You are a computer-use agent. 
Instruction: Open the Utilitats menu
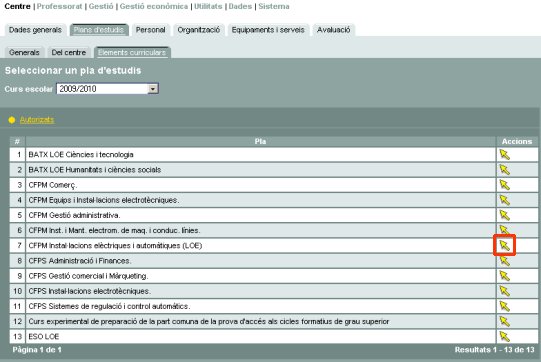[x=208, y=6]
